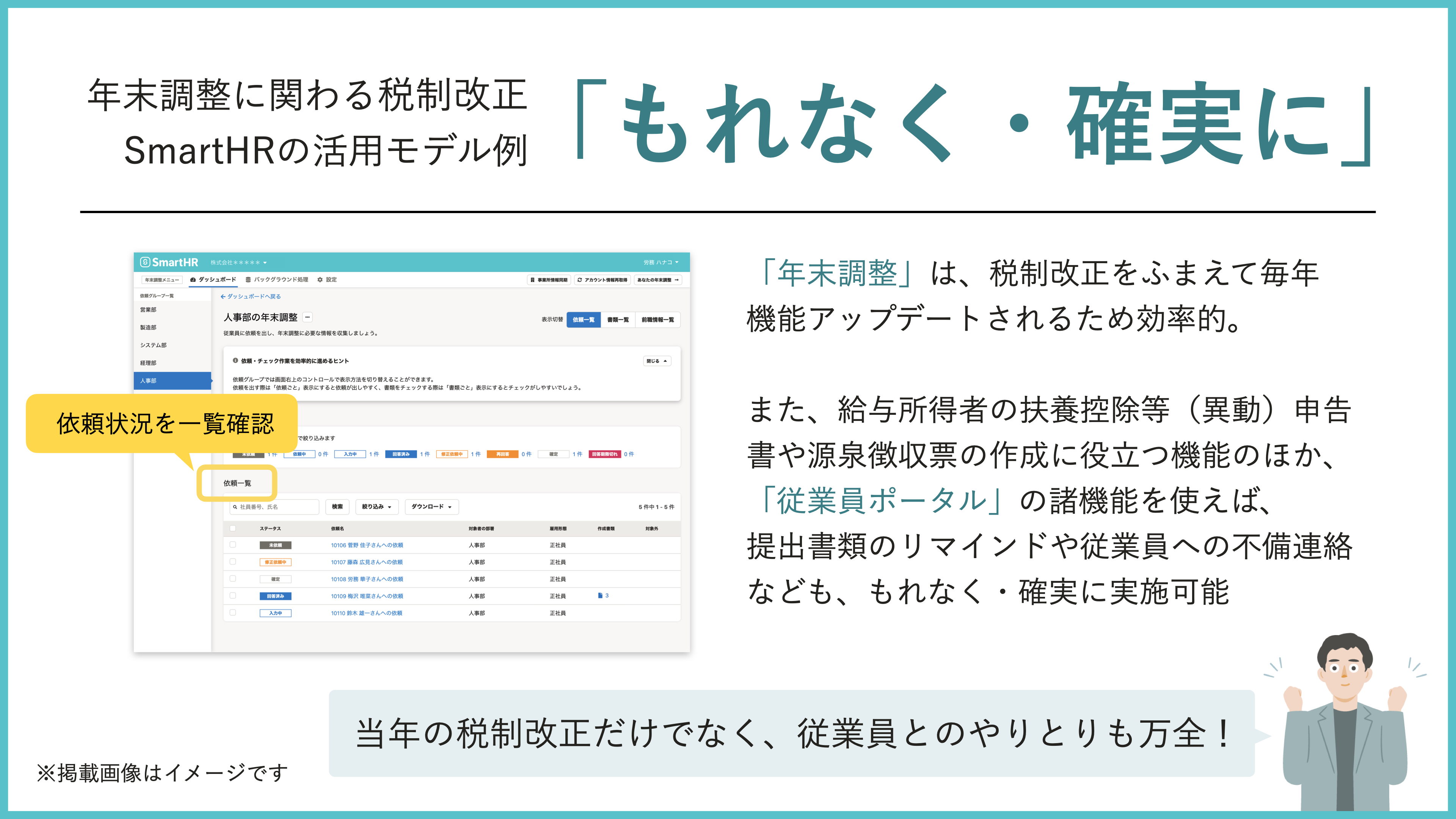Image resolution: width=1456 pixels, height=819 pixels.
Task: Open the 労務 ハナコ user menu
Action: tap(661, 262)
